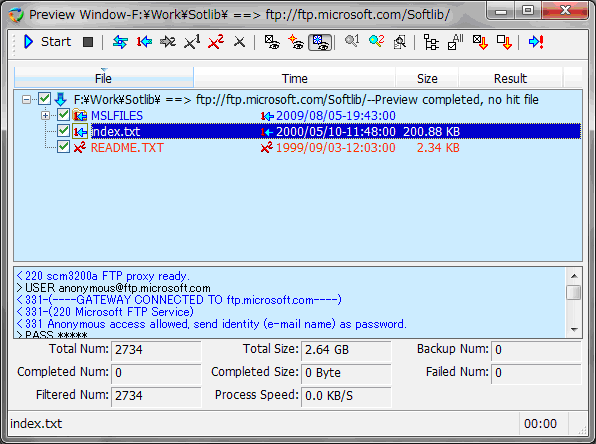Click the Completed Size field 0 Byte
This screenshot has width=596, height=444.
[x=346, y=373]
